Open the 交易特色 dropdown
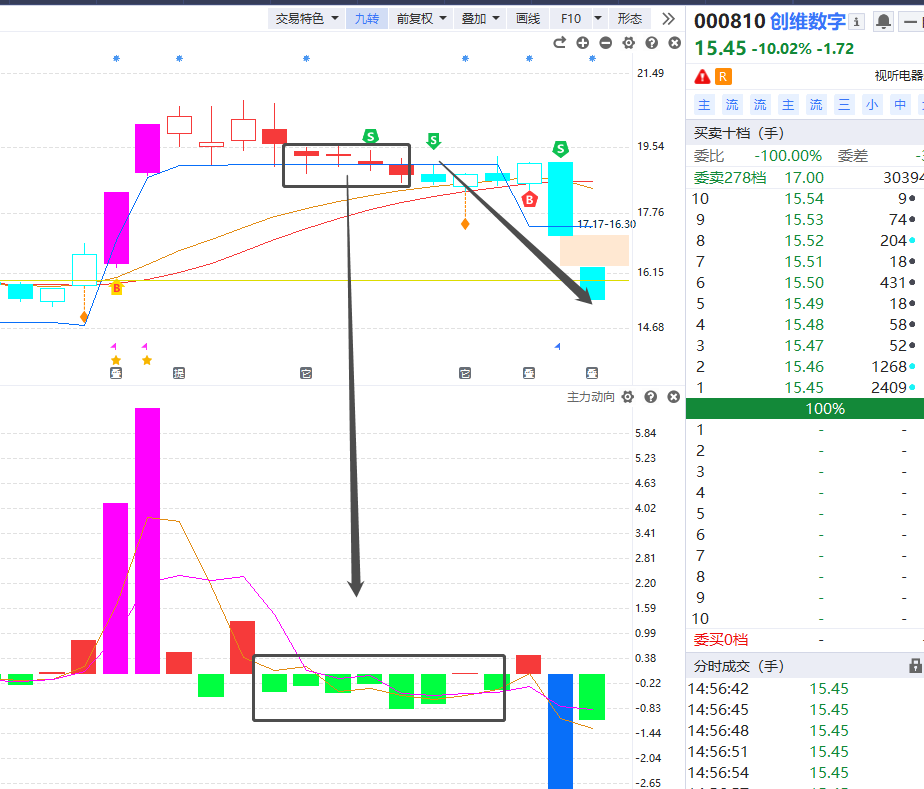This screenshot has width=924, height=789. click(x=307, y=18)
